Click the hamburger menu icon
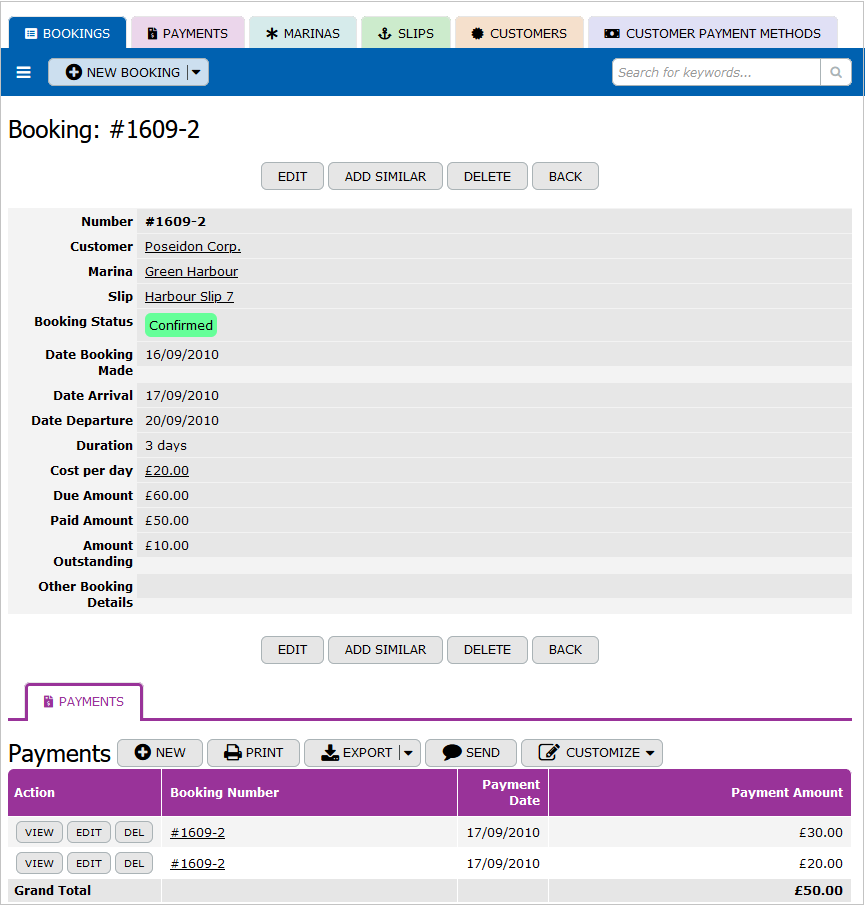 pyautogui.click(x=24, y=73)
